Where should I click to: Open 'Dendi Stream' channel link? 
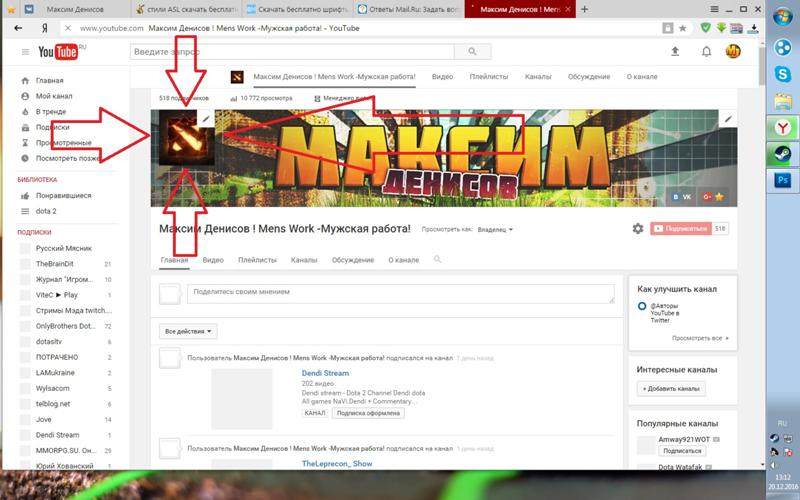(x=325, y=373)
